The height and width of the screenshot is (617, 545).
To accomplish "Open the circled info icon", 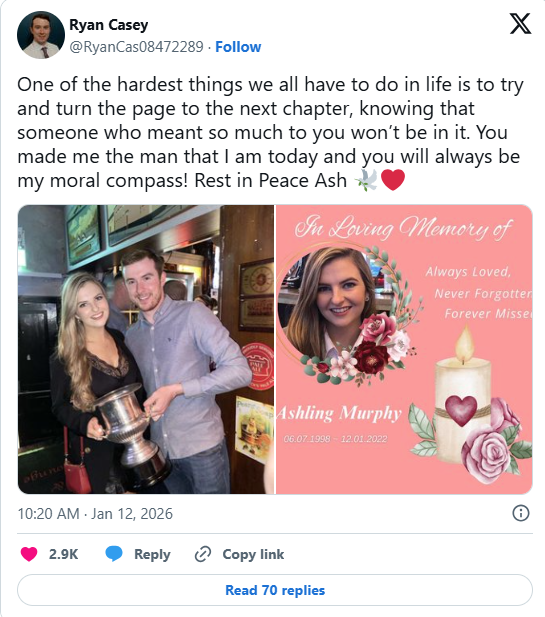I will 521,513.
